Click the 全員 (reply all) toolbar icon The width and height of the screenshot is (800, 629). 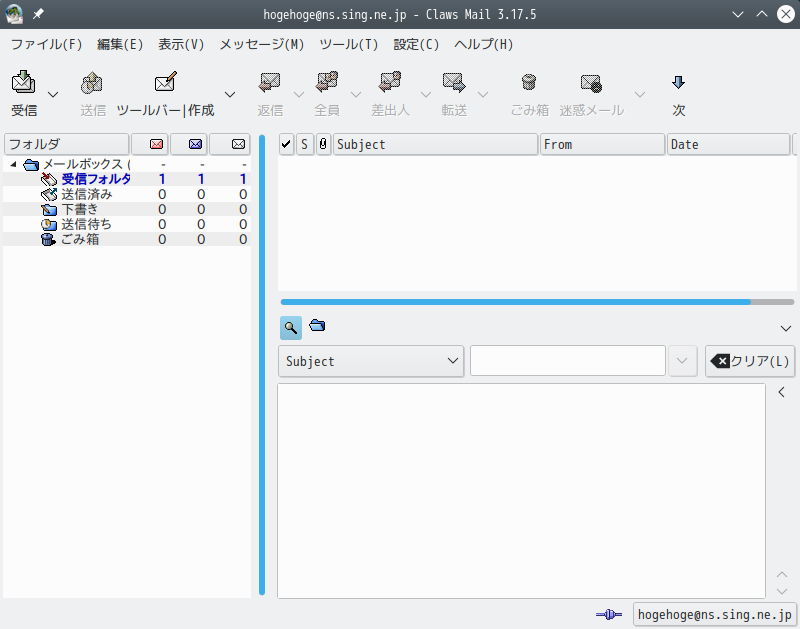tap(327, 82)
